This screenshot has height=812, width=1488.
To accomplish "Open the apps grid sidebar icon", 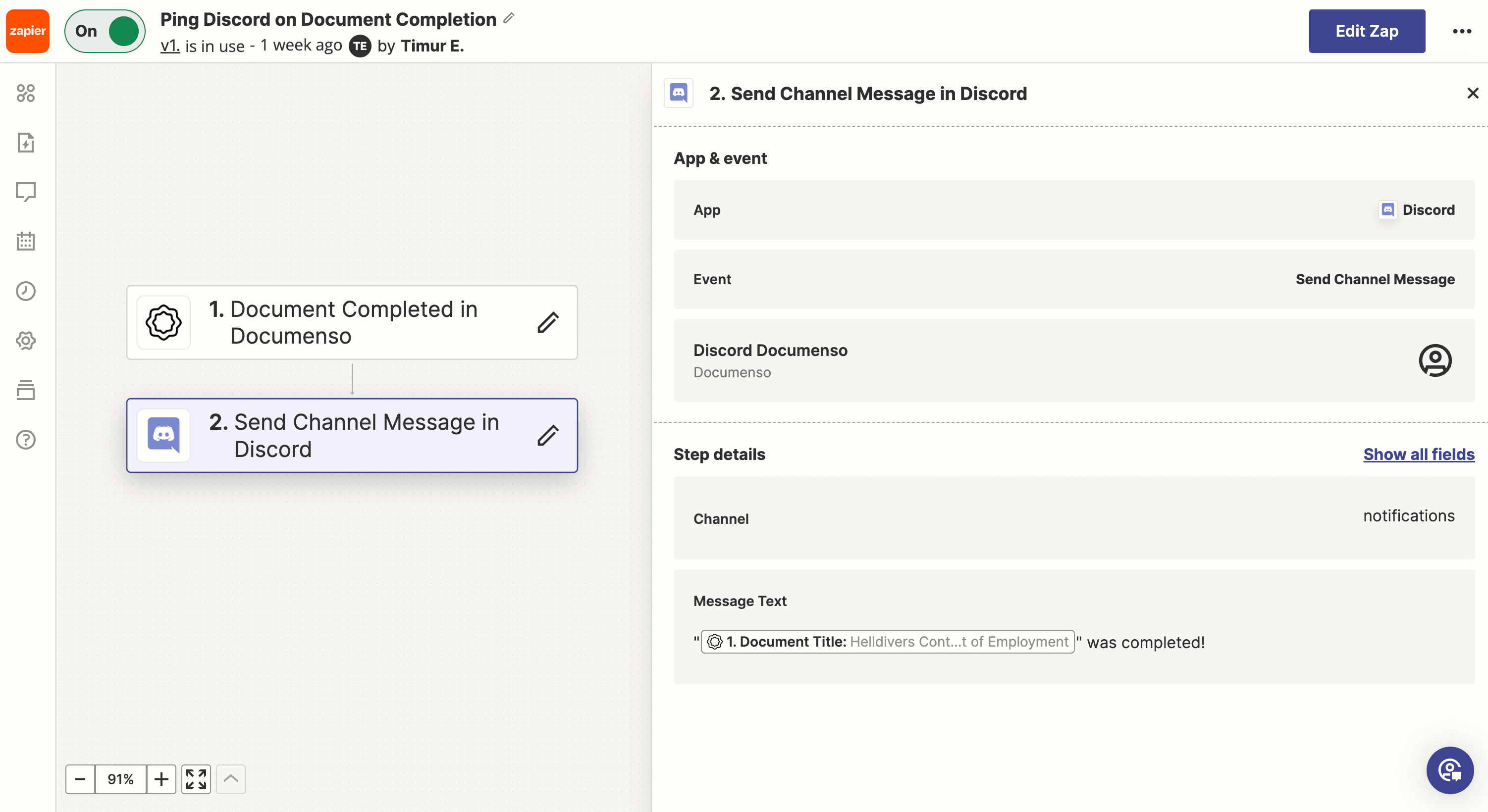I will 26,93.
